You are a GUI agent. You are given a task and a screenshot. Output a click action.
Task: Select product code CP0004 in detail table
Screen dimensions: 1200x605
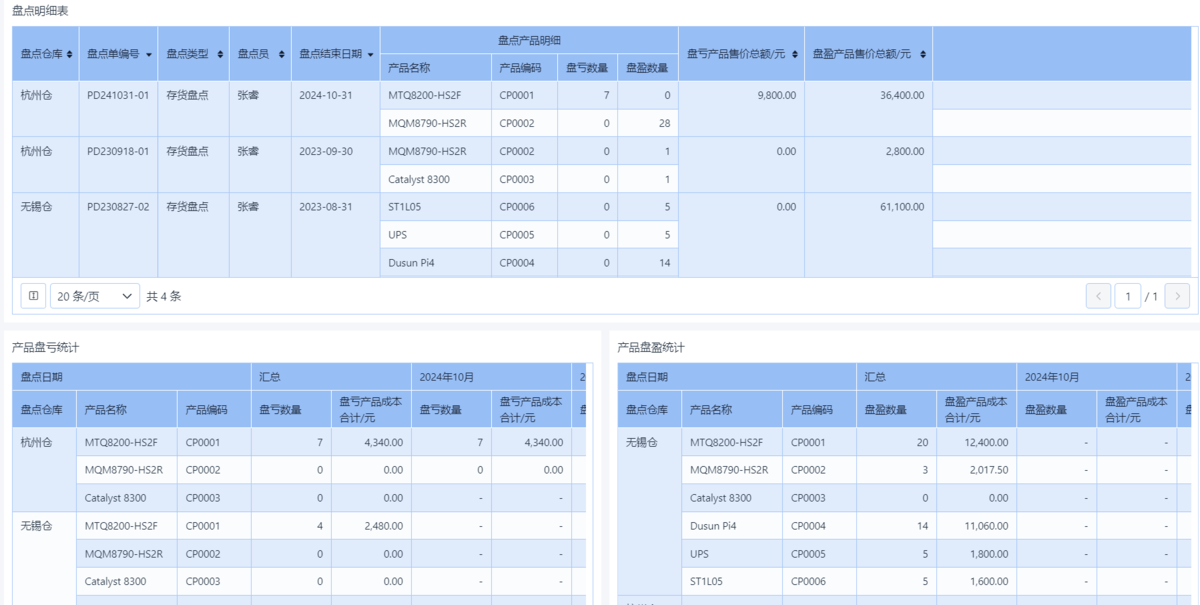516,263
